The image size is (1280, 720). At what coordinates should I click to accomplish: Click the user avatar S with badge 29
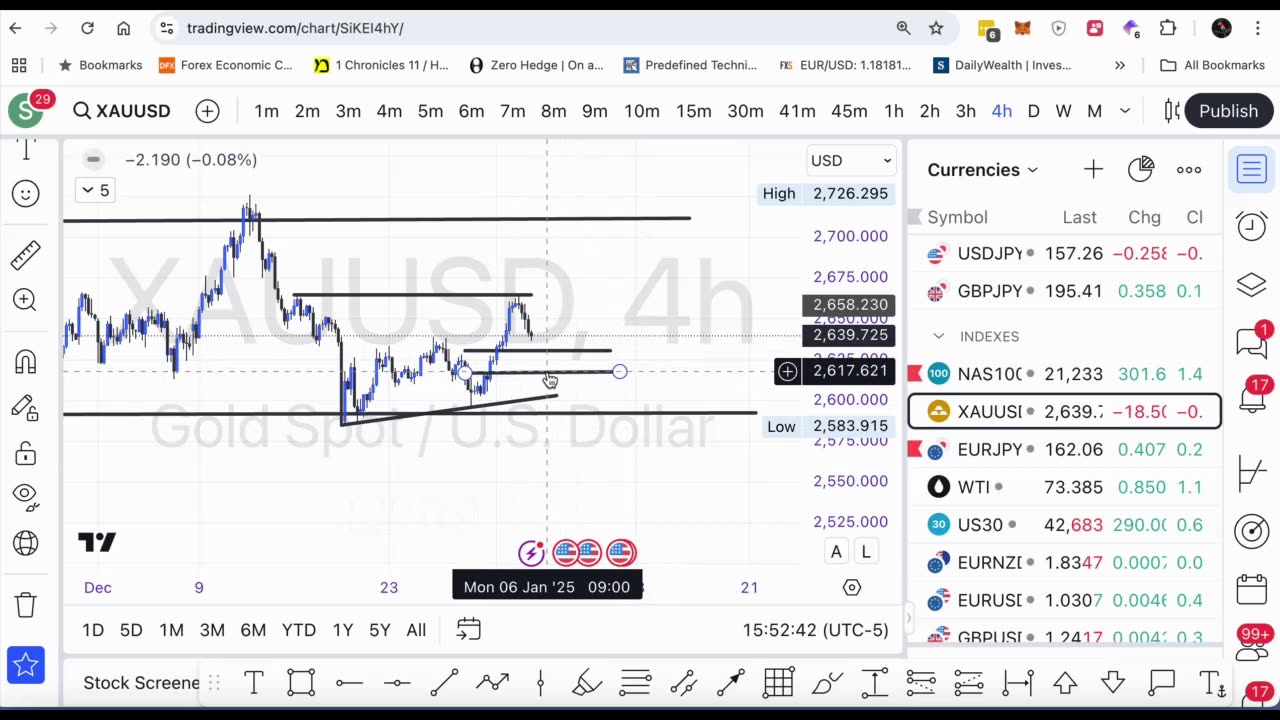[x=28, y=109]
